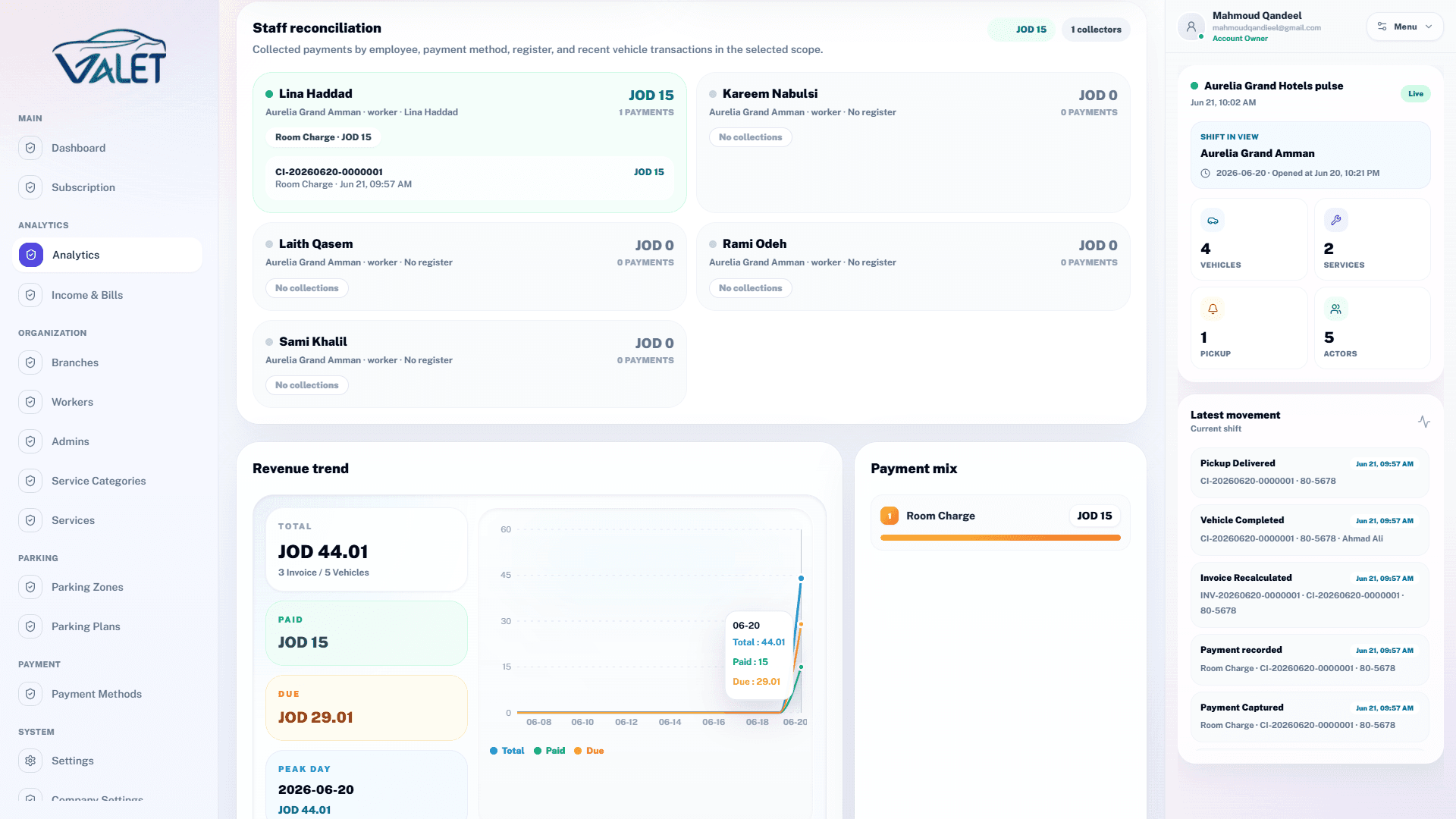Open Payment Methods page
Image resolution: width=1456 pixels, height=819 pixels.
click(108, 694)
